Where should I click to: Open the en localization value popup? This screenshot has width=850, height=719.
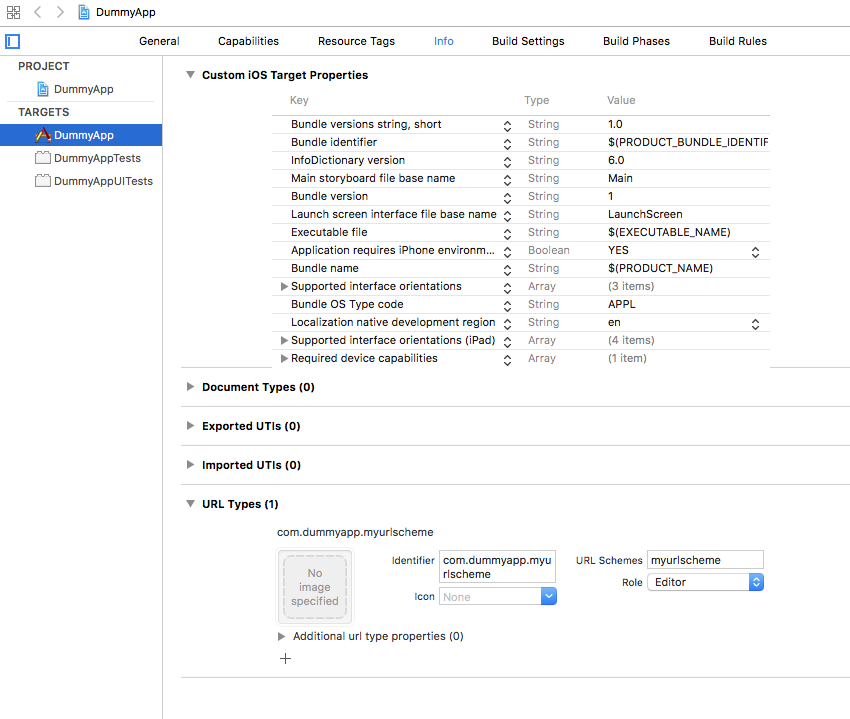point(755,324)
